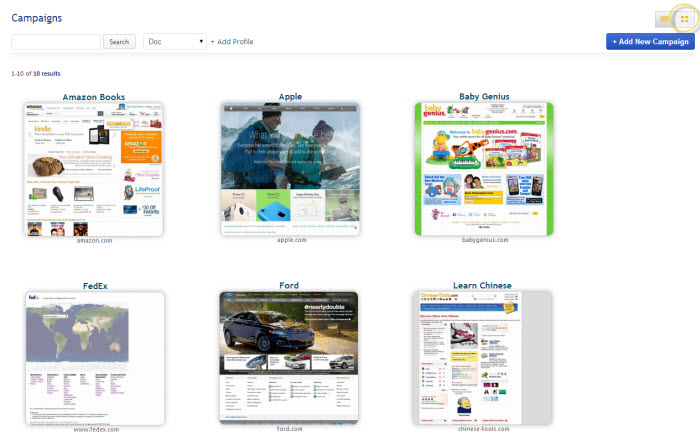Select the Amazon Books website thumbnail
This screenshot has height=448, width=700.
(94, 168)
